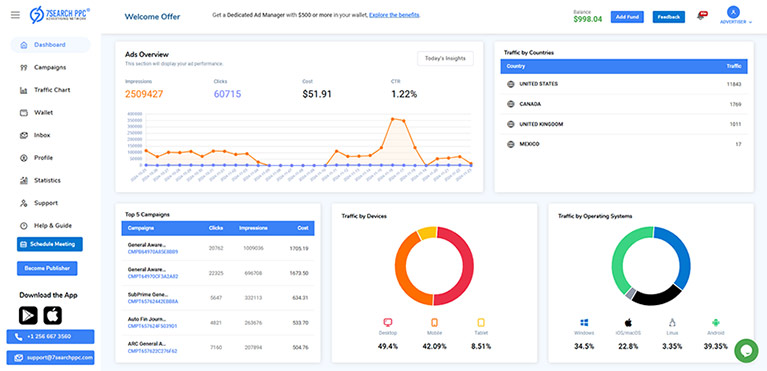Image resolution: width=767 pixels, height=371 pixels.
Task: Click globe icon beside United Kingdom
Action: 511,124
